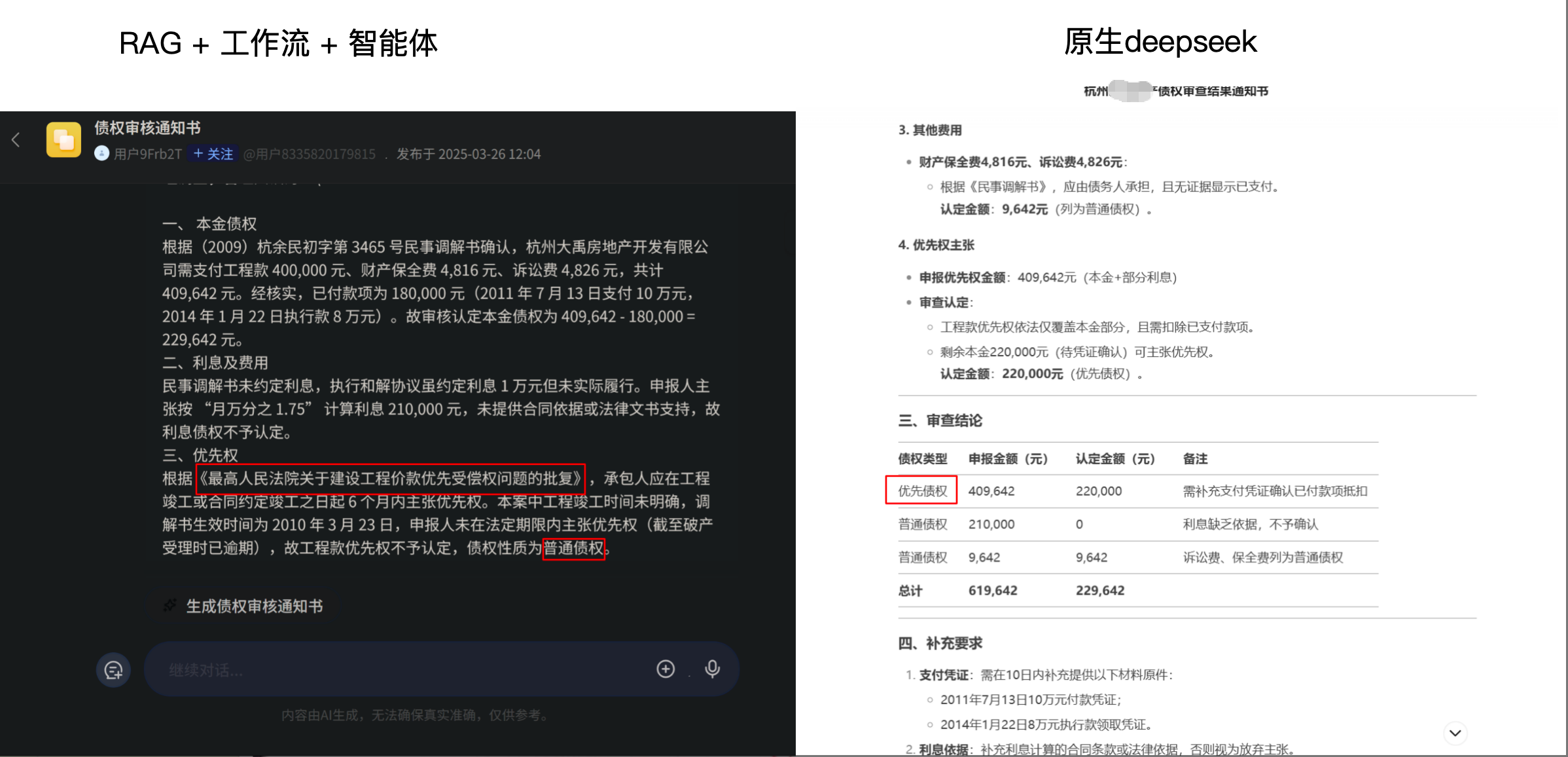Click the 总计 row label
The height and width of the screenshot is (757, 1568).
[910, 591]
